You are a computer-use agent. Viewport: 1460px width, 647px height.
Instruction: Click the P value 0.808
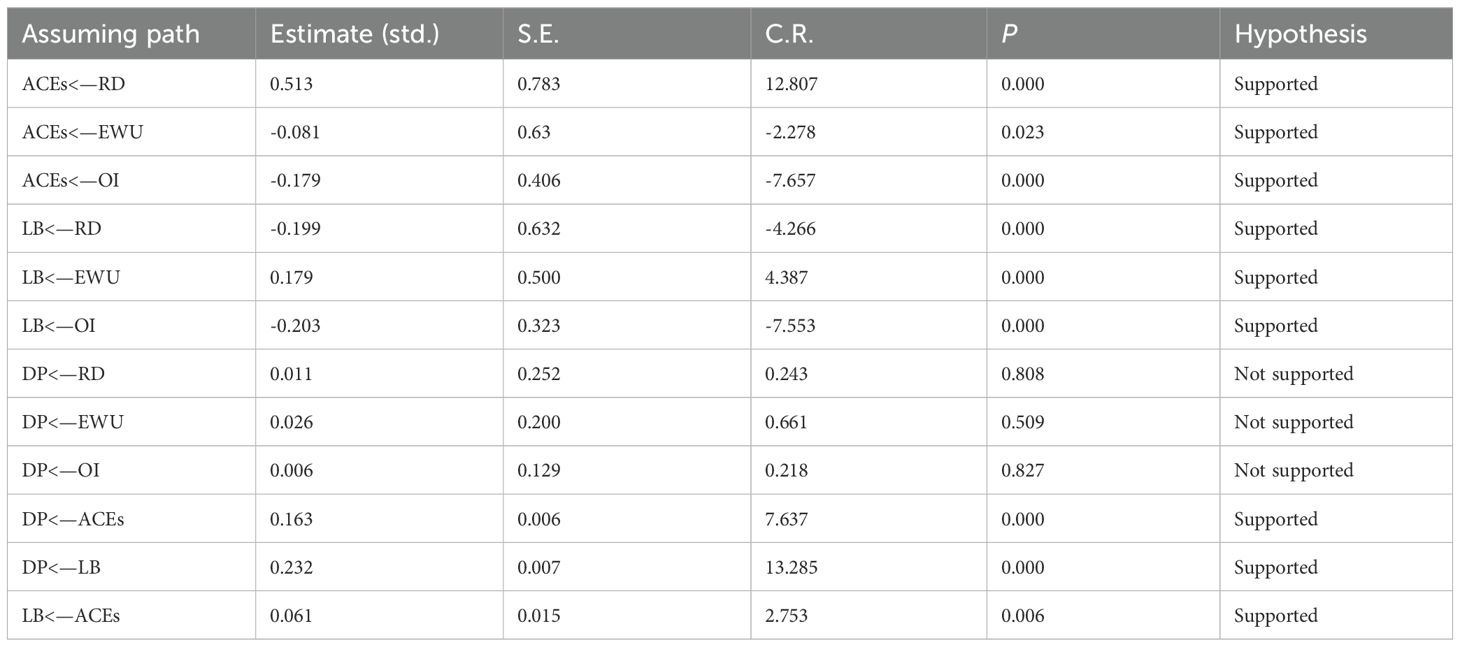click(x=1022, y=374)
